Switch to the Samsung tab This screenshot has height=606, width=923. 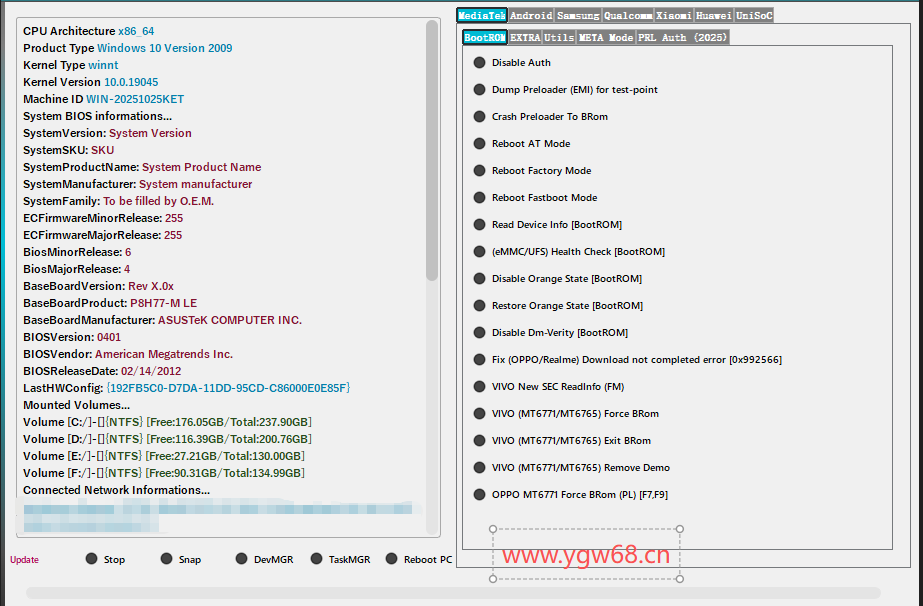[578, 15]
